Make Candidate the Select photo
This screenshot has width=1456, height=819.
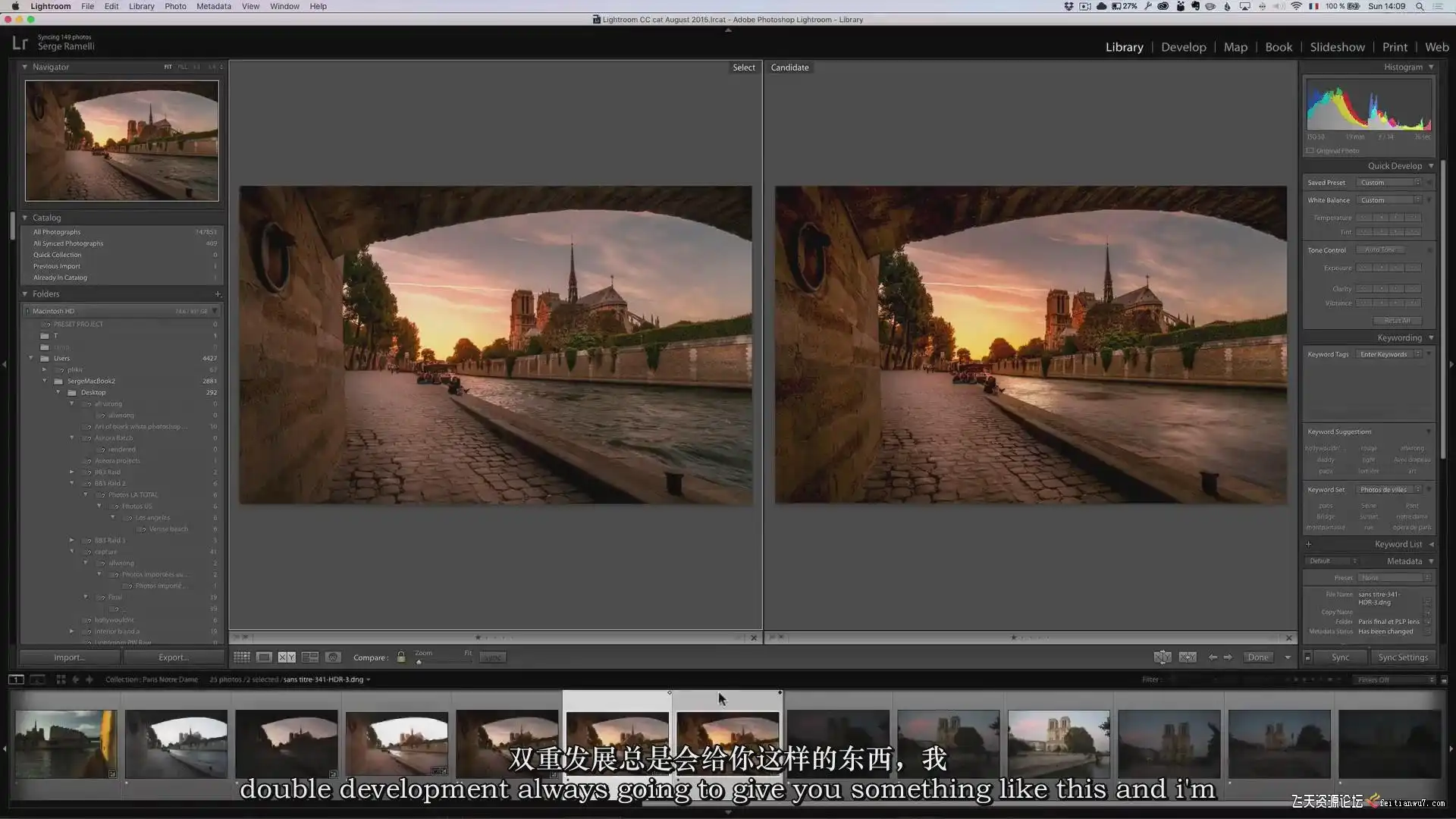[1188, 657]
